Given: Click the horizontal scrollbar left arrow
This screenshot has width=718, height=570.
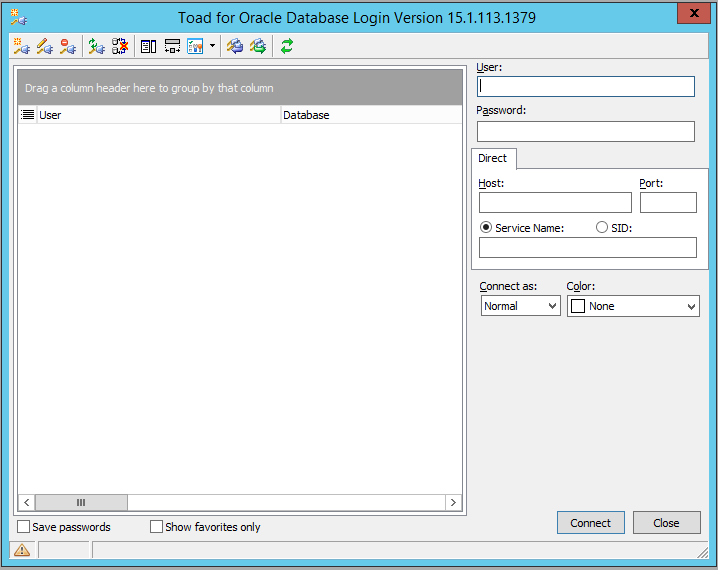Looking at the screenshot, I should 27,502.
